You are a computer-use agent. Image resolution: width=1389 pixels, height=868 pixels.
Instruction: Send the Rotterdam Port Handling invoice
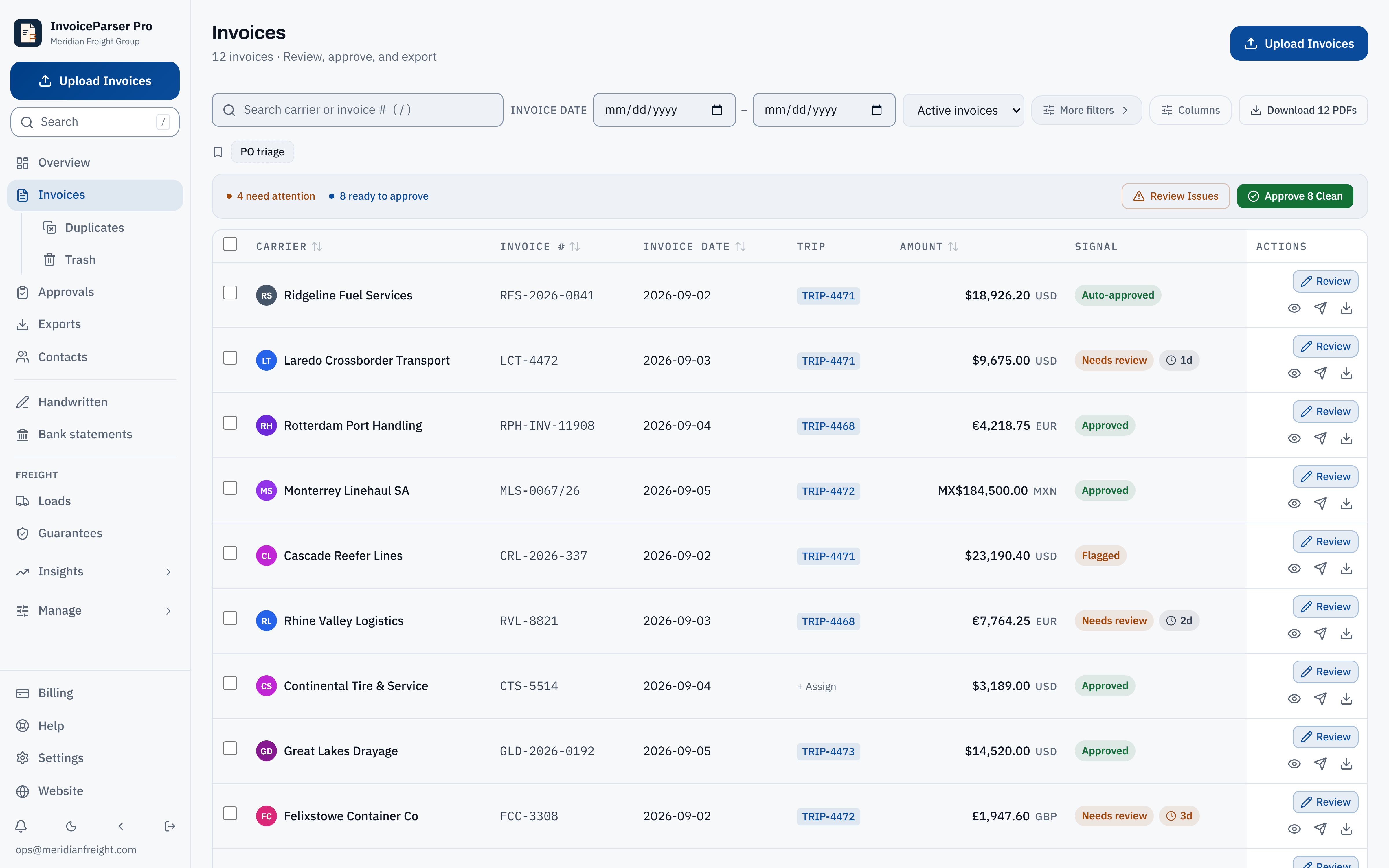tap(1320, 439)
